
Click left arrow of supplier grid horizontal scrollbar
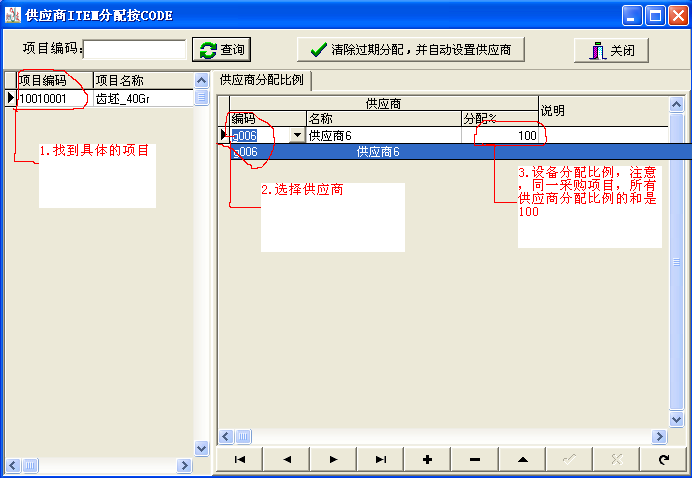click(226, 437)
